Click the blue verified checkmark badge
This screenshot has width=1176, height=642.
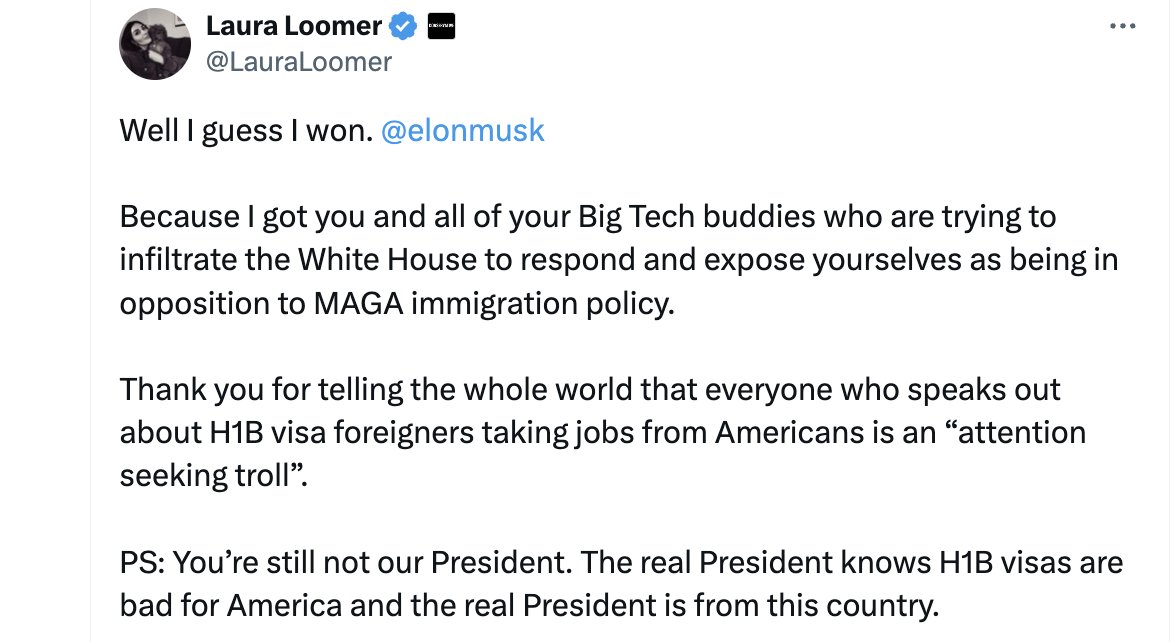(404, 26)
